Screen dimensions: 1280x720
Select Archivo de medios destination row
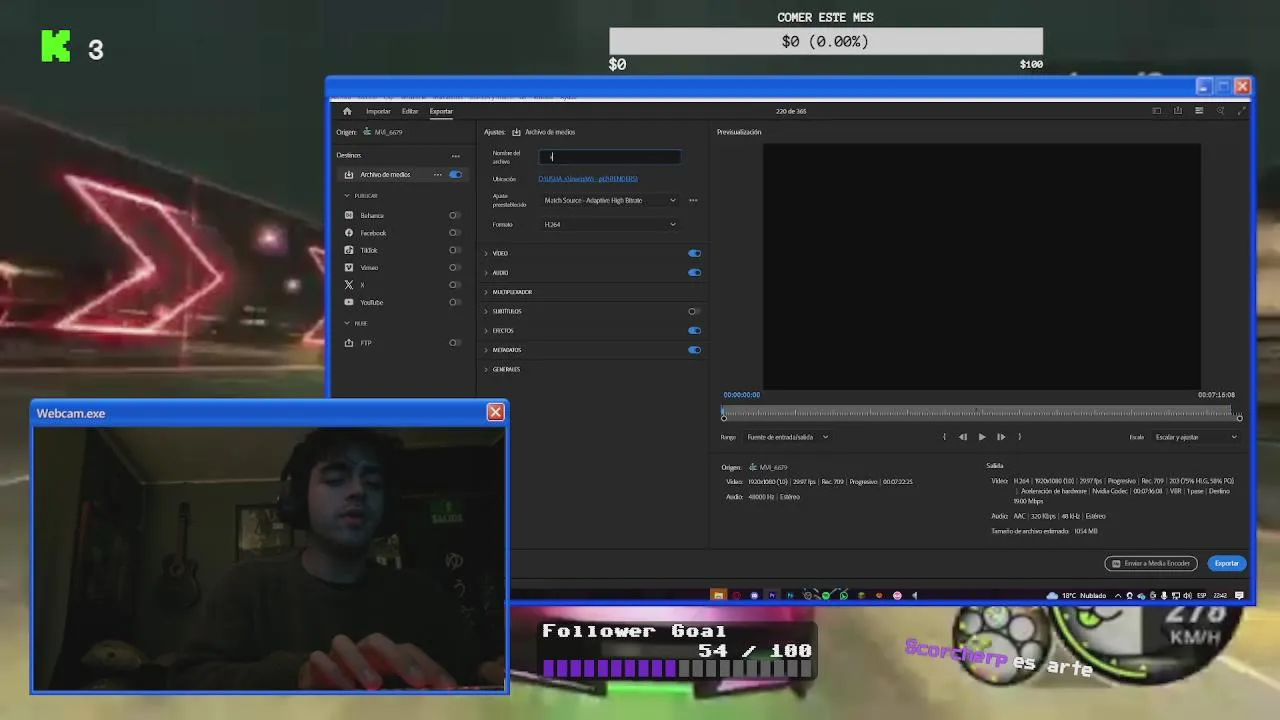(x=401, y=174)
